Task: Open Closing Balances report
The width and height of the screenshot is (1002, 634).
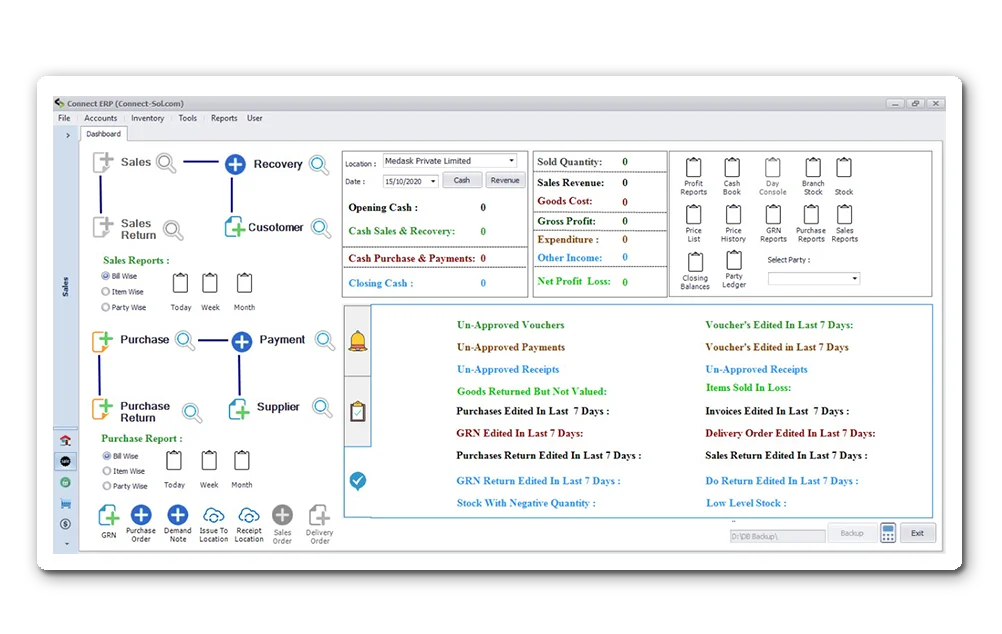Action: [x=695, y=262]
